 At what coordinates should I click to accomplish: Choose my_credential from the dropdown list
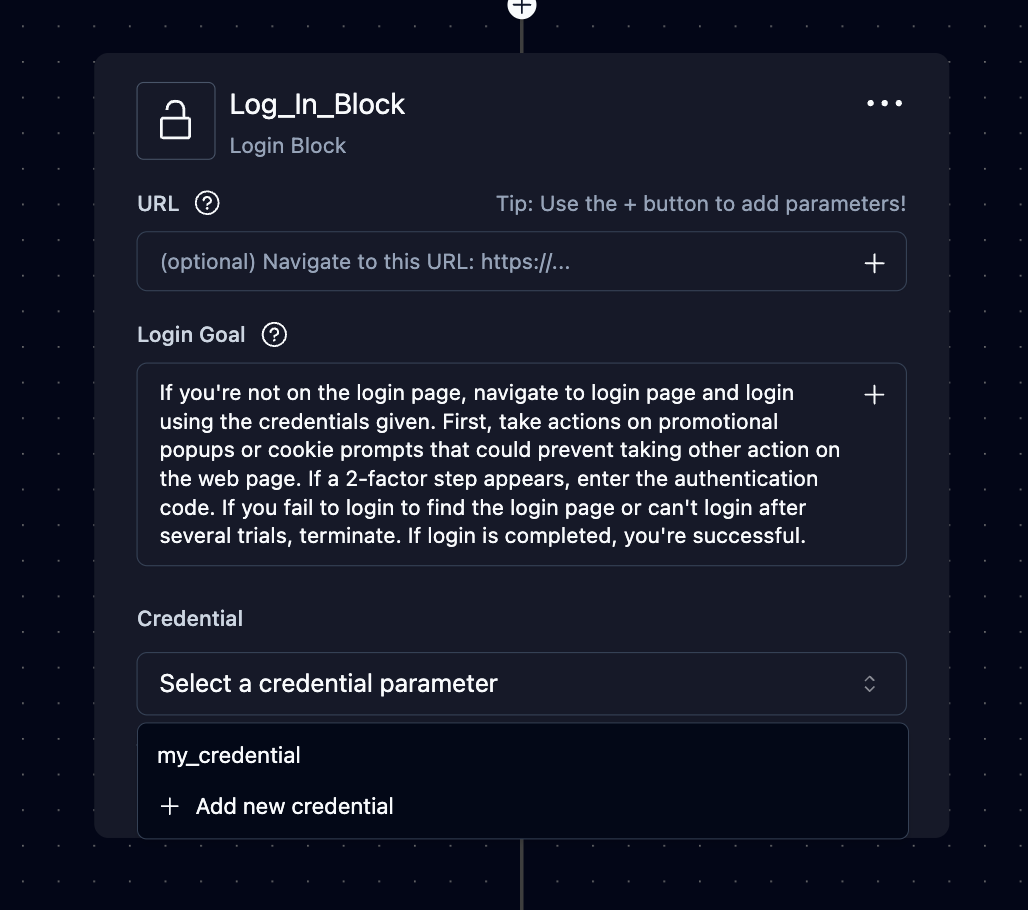coord(229,755)
